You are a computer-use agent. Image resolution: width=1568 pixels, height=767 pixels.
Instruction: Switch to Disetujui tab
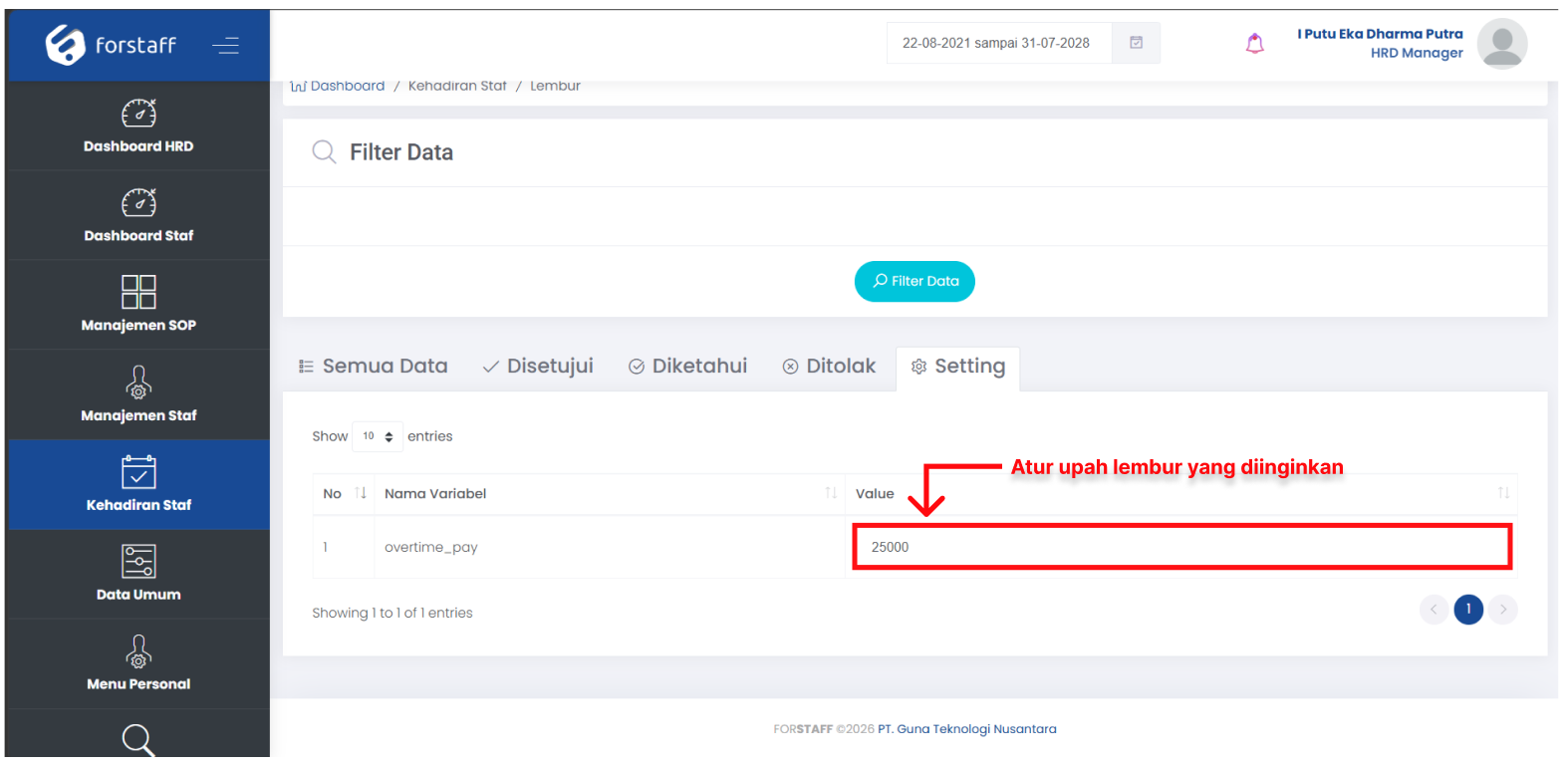[x=538, y=367]
